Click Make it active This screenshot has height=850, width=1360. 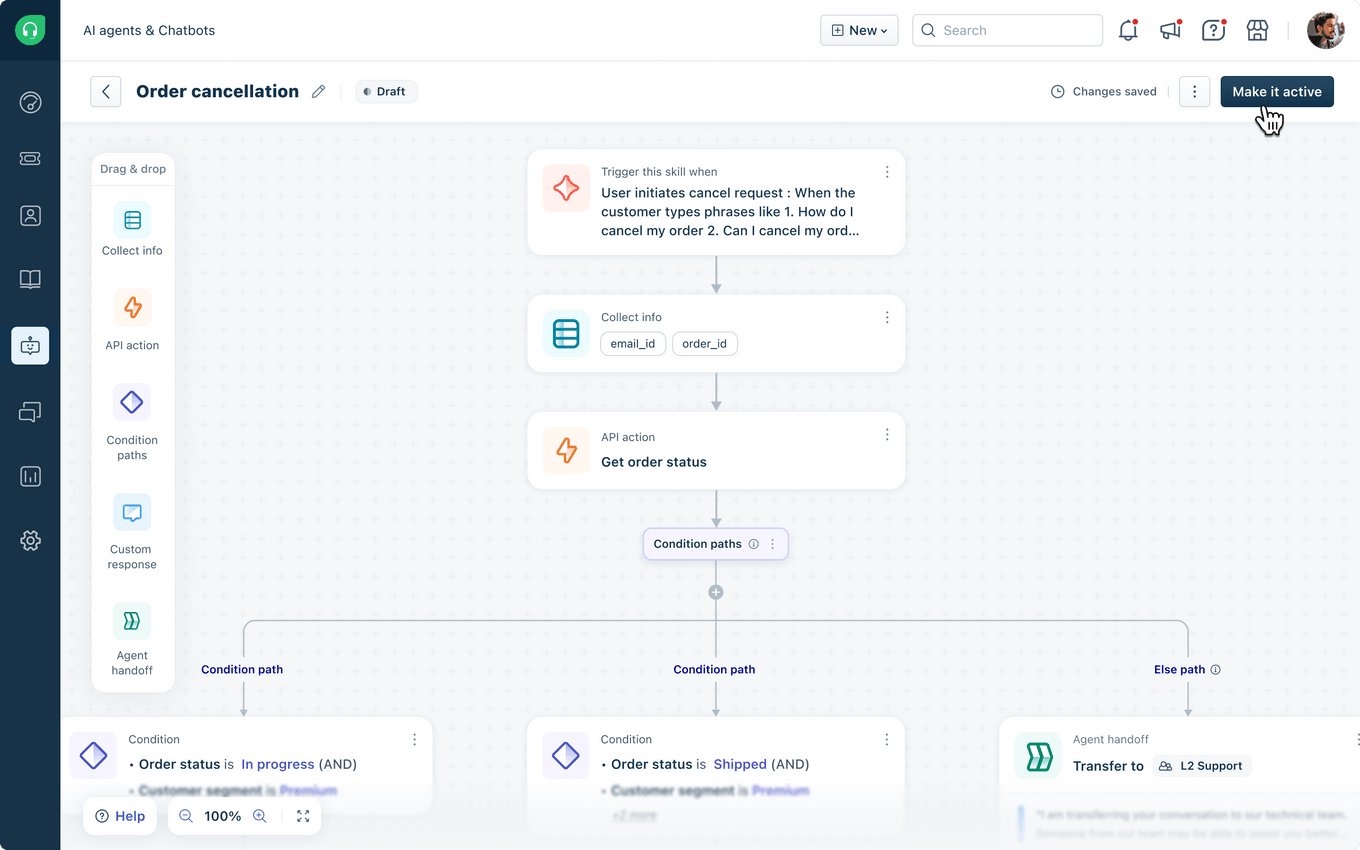click(1277, 91)
